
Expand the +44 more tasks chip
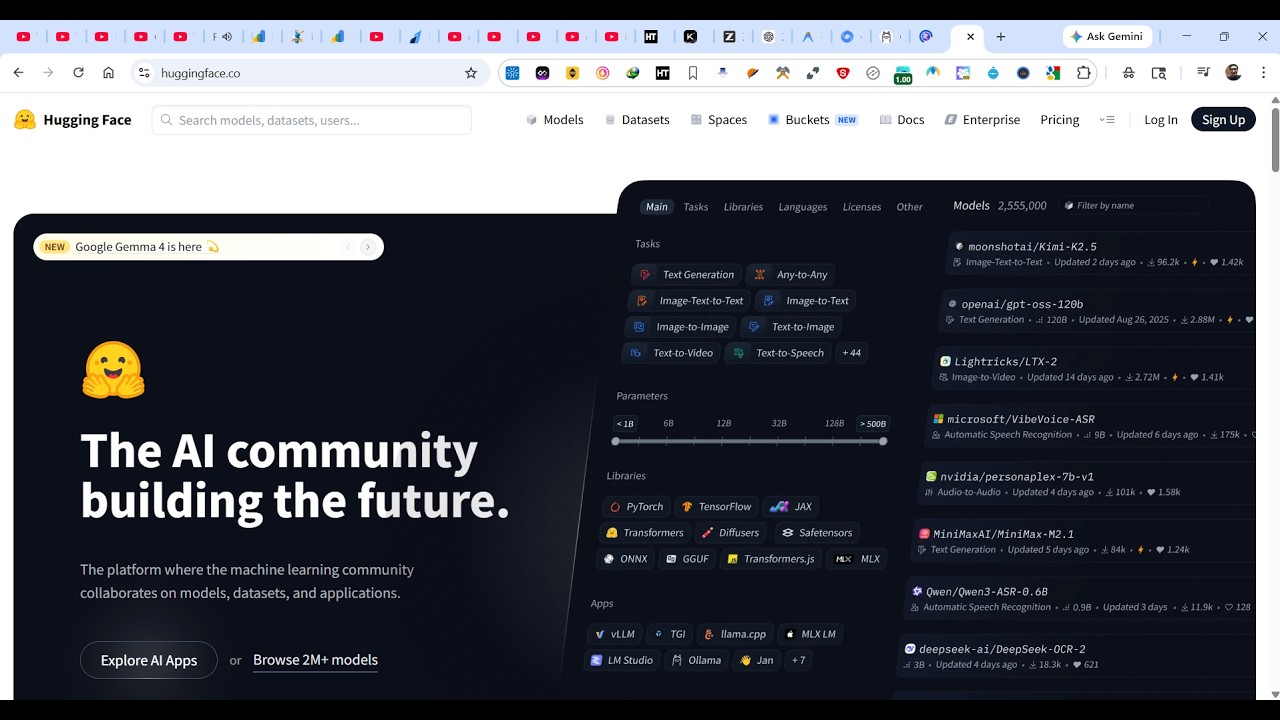[851, 353]
